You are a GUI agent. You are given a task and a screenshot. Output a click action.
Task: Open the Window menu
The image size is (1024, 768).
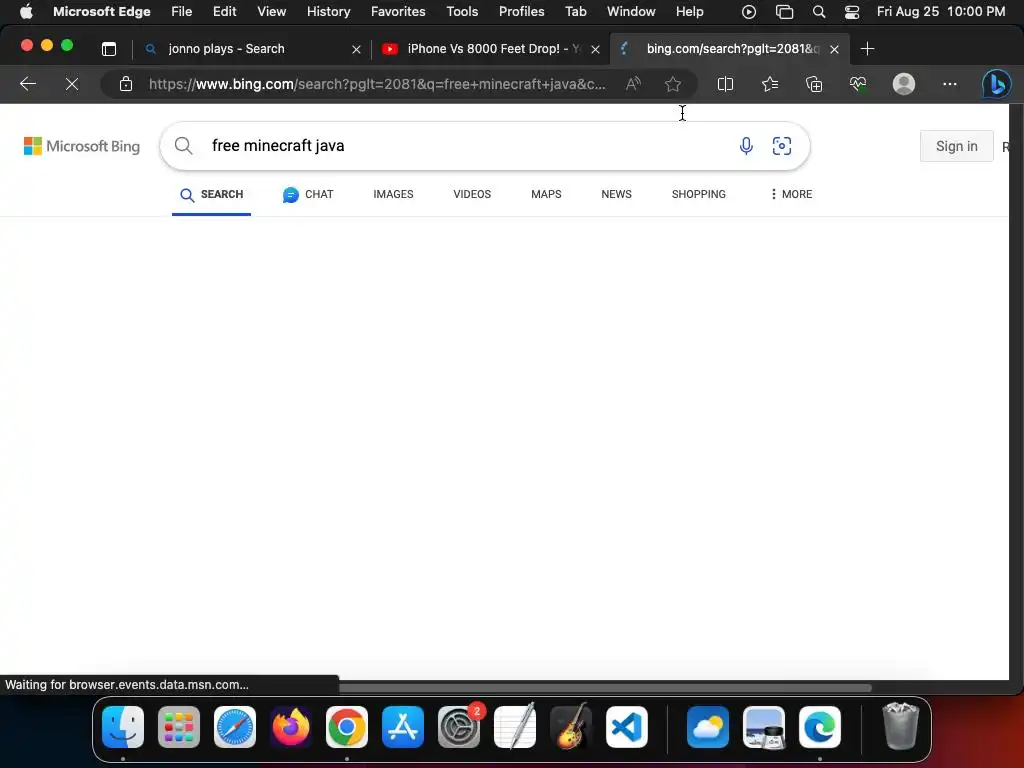click(x=631, y=12)
